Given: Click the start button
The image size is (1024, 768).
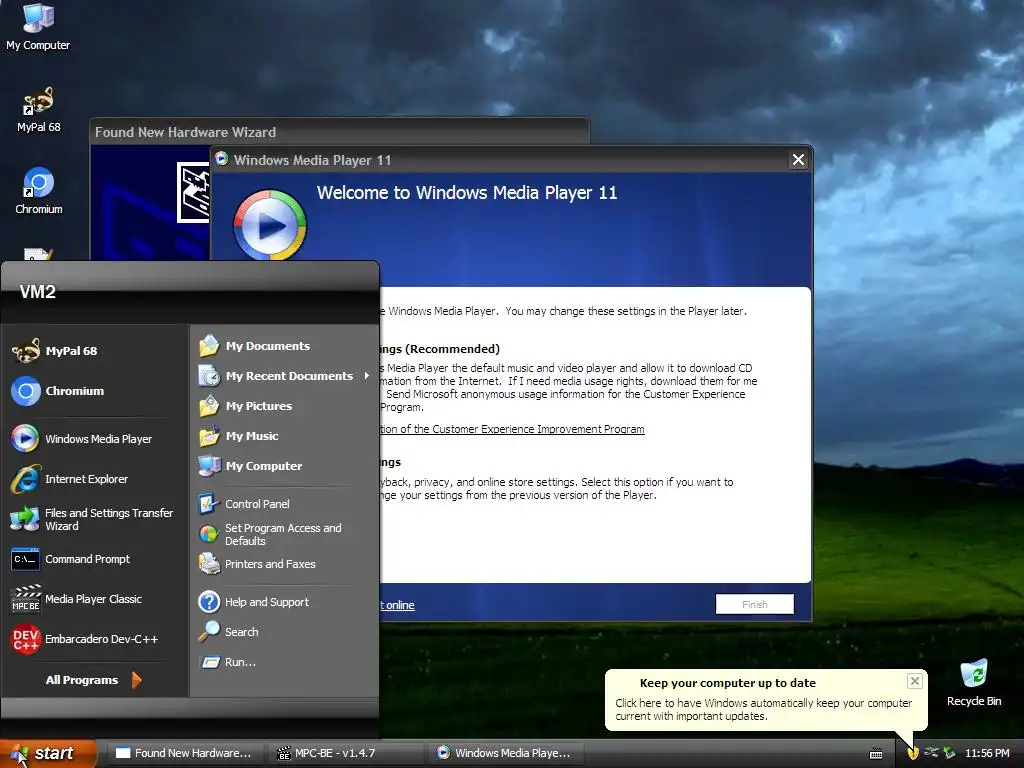Looking at the screenshot, I should pyautogui.click(x=48, y=753).
